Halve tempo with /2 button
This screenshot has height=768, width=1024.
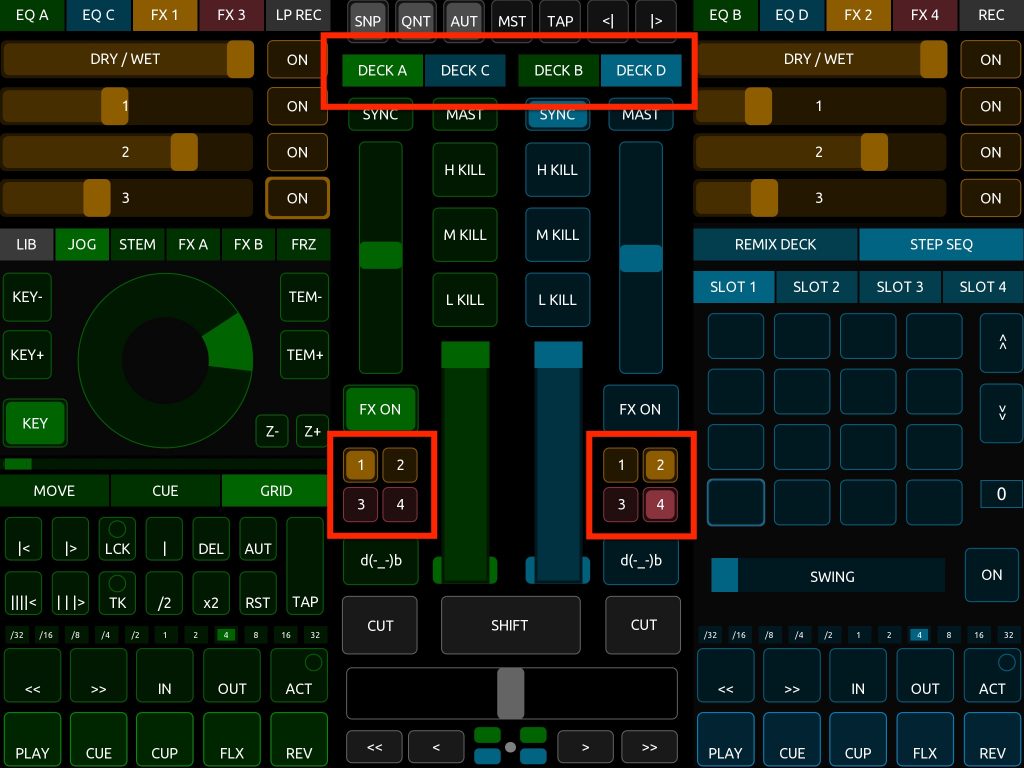coord(164,594)
